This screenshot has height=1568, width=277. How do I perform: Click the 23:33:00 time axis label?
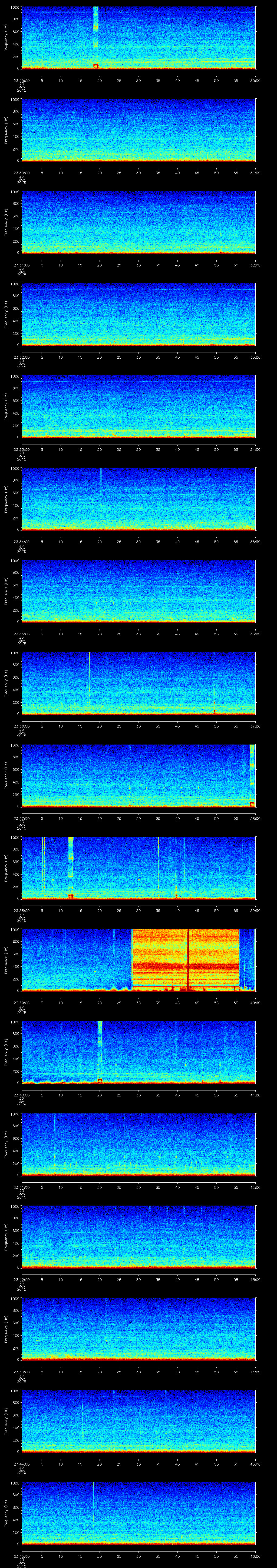(x=22, y=450)
